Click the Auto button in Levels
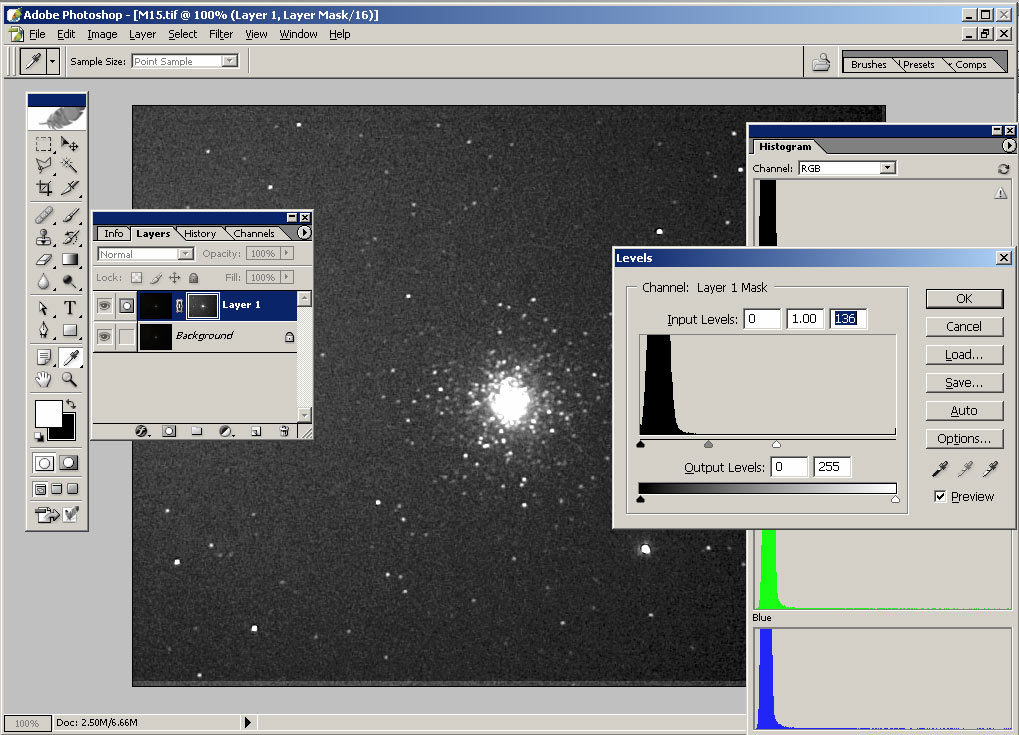Screen dimensions: 1019x735 [x=963, y=411]
